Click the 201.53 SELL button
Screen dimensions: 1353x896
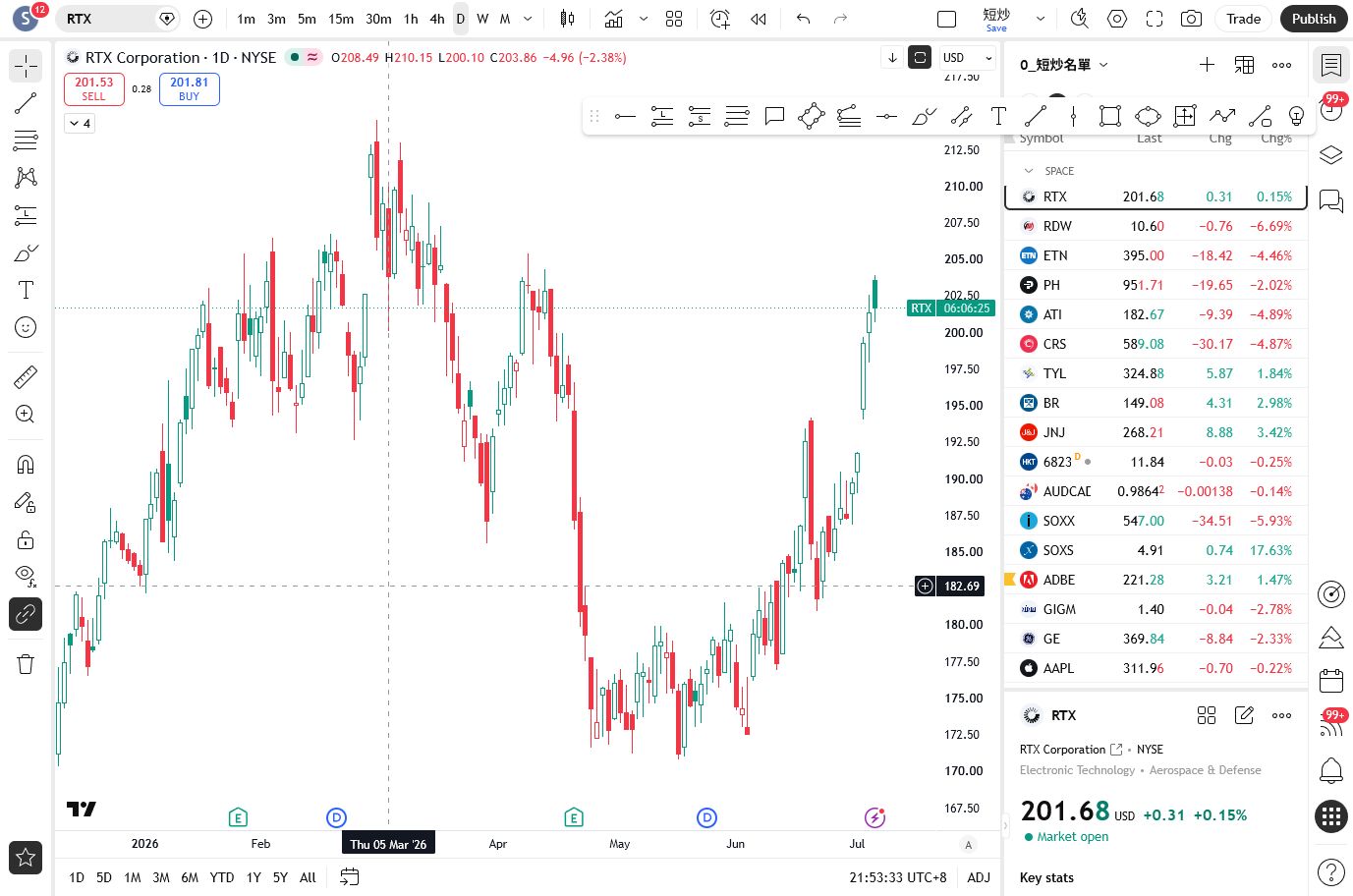93,88
